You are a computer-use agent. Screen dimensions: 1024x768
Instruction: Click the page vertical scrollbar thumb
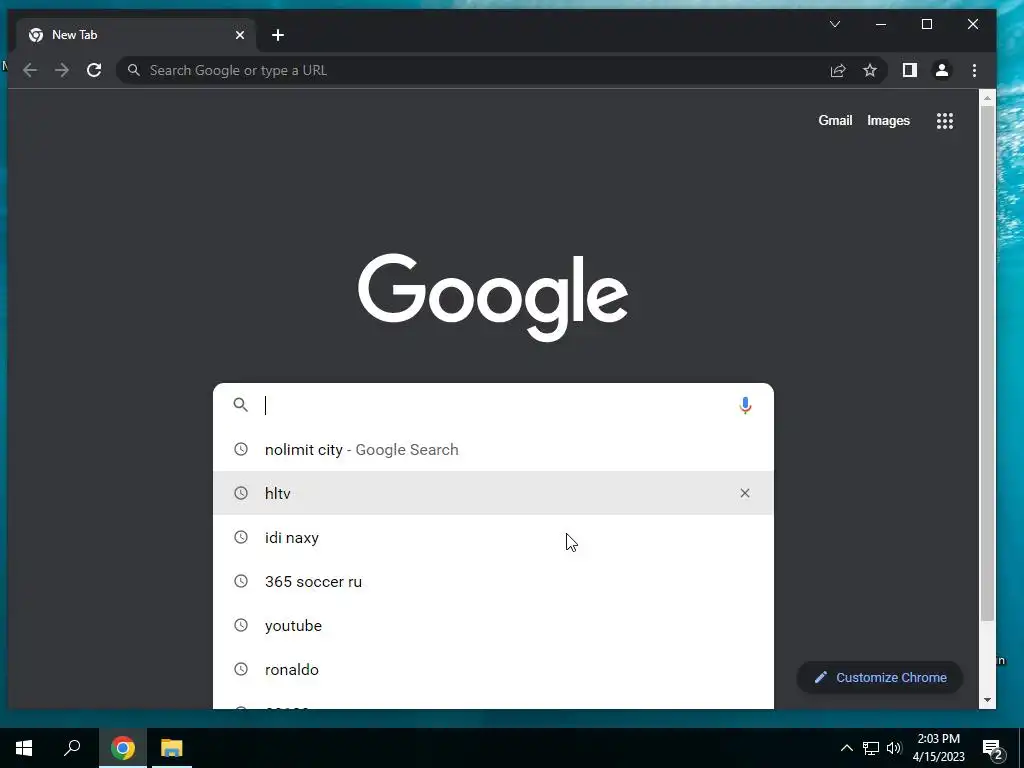[987, 362]
